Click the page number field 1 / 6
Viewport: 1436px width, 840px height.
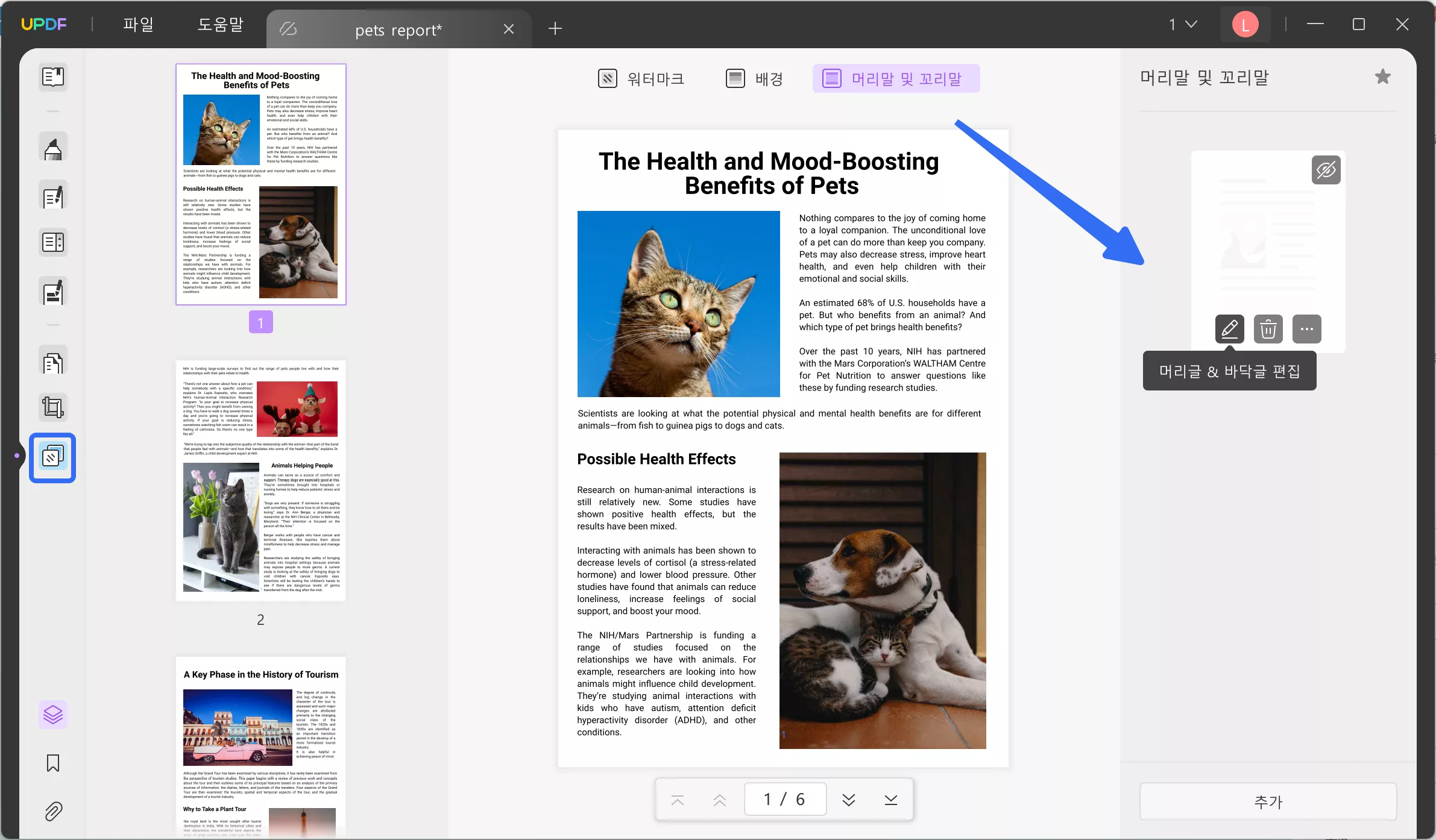point(785,800)
